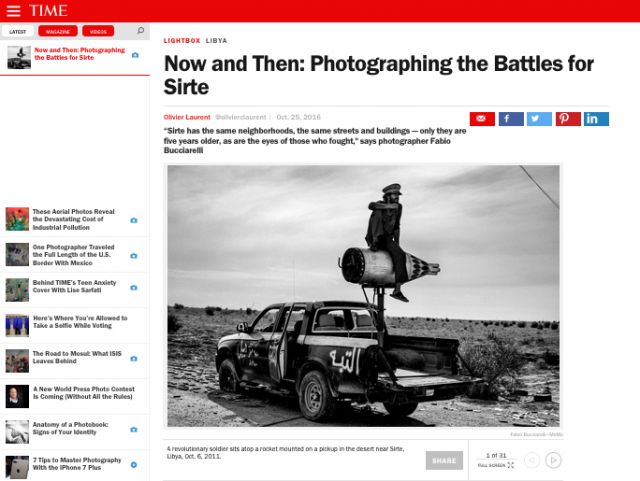Share article on Twitter
640x481 pixels.
point(539,119)
